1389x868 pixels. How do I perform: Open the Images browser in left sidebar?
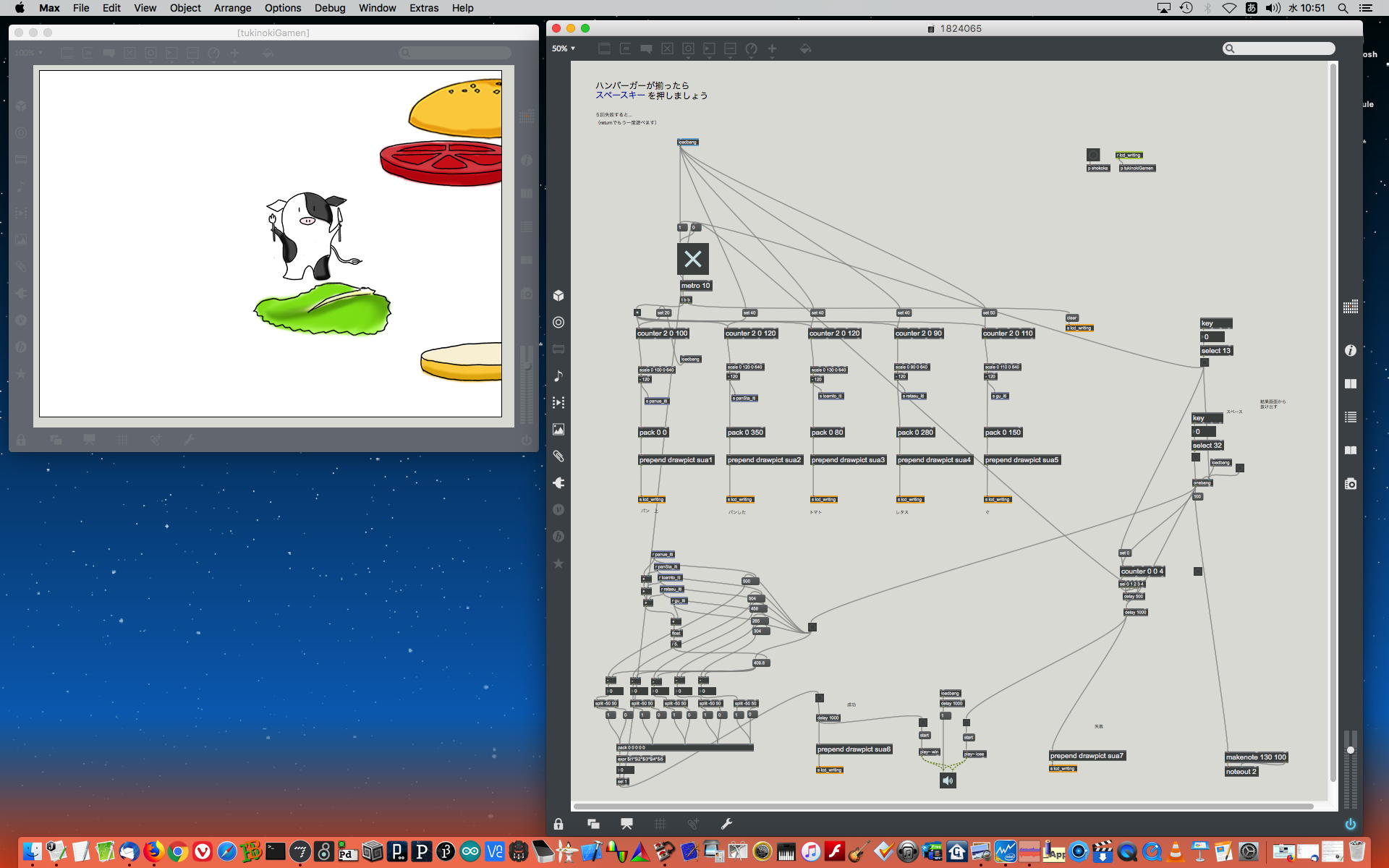tap(558, 430)
